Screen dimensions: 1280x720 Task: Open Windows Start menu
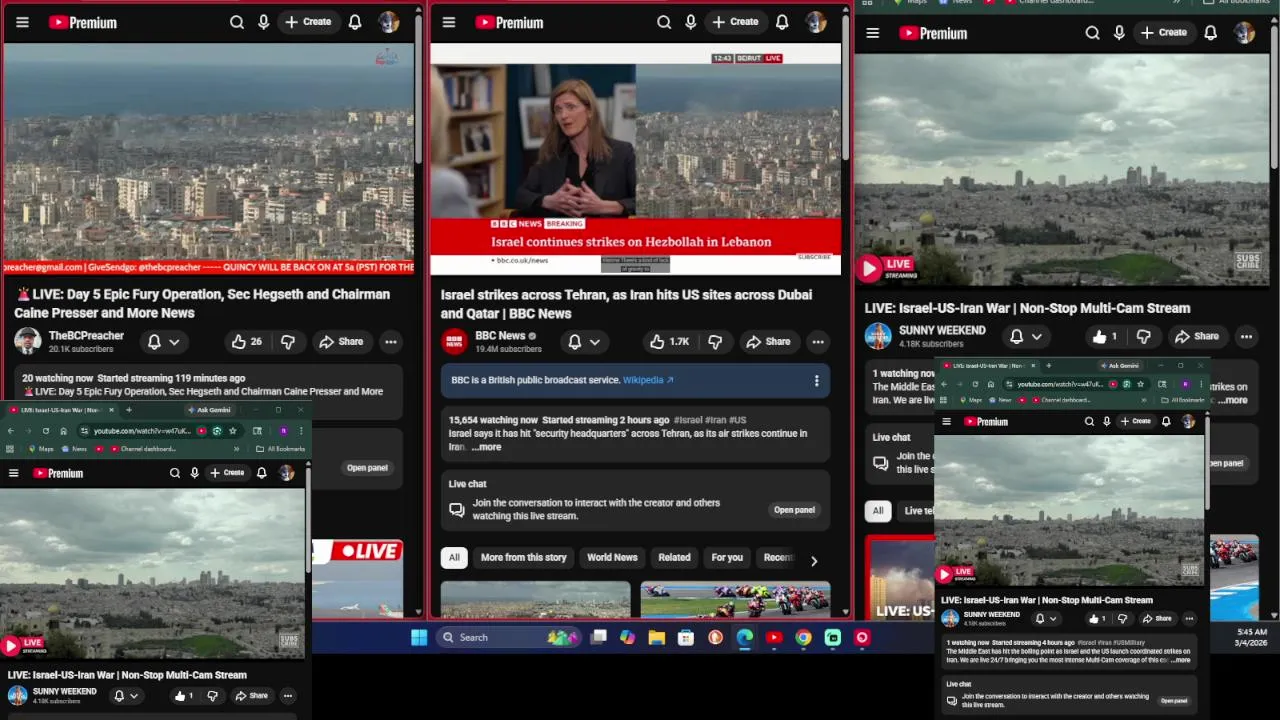[x=419, y=637]
